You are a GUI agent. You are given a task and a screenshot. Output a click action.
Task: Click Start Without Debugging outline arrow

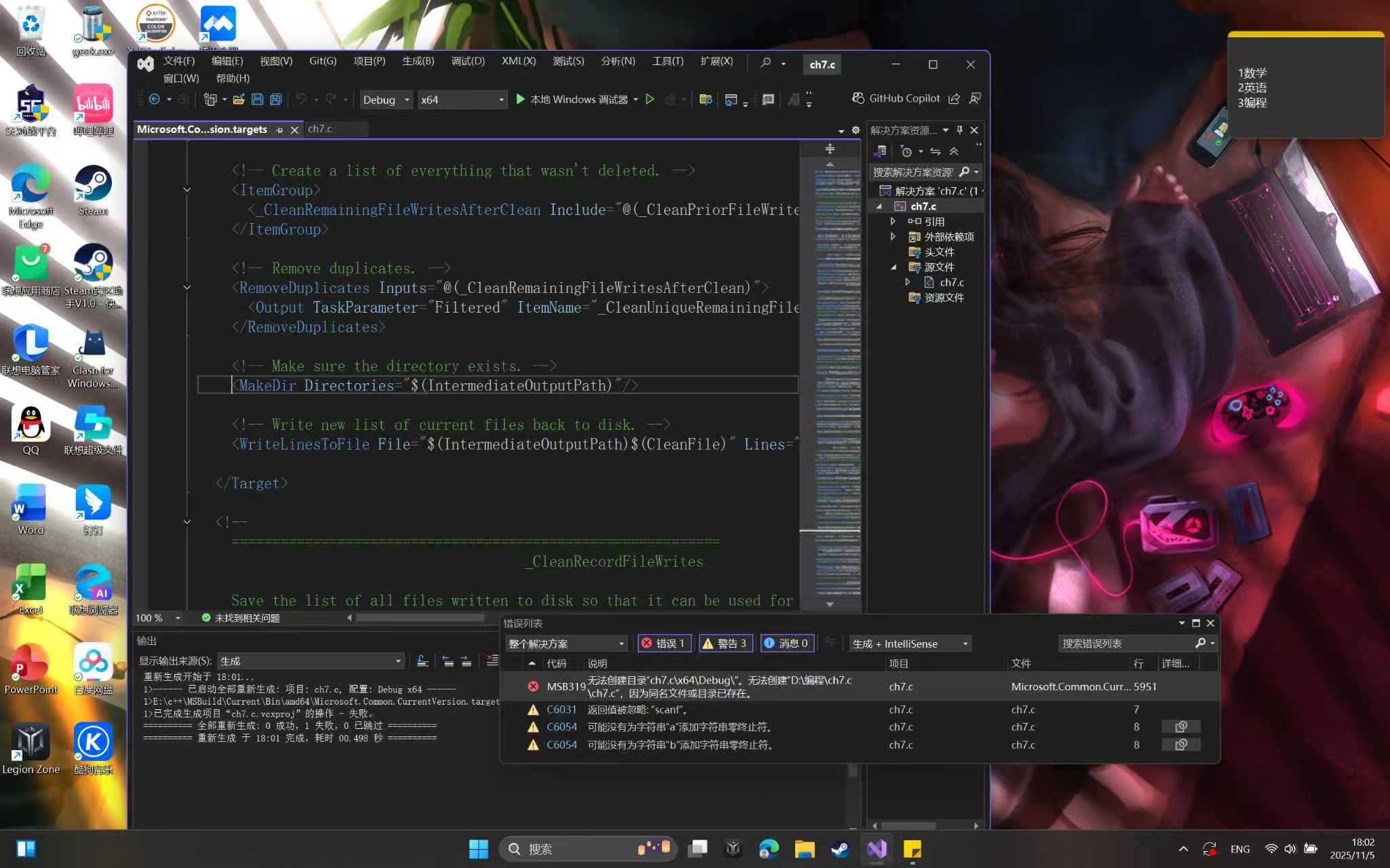point(650,100)
